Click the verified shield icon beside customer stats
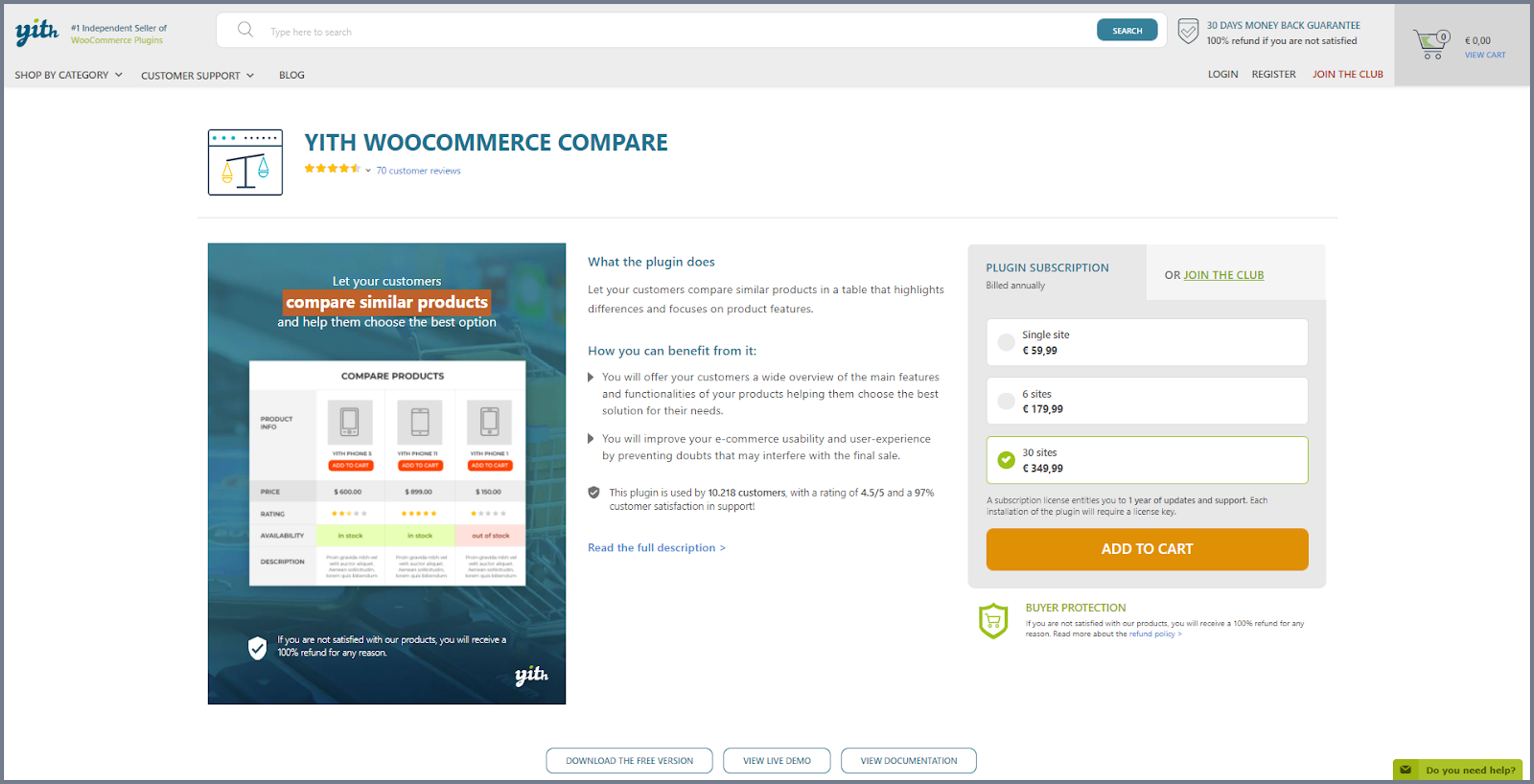The height and width of the screenshot is (784, 1534). tap(593, 493)
